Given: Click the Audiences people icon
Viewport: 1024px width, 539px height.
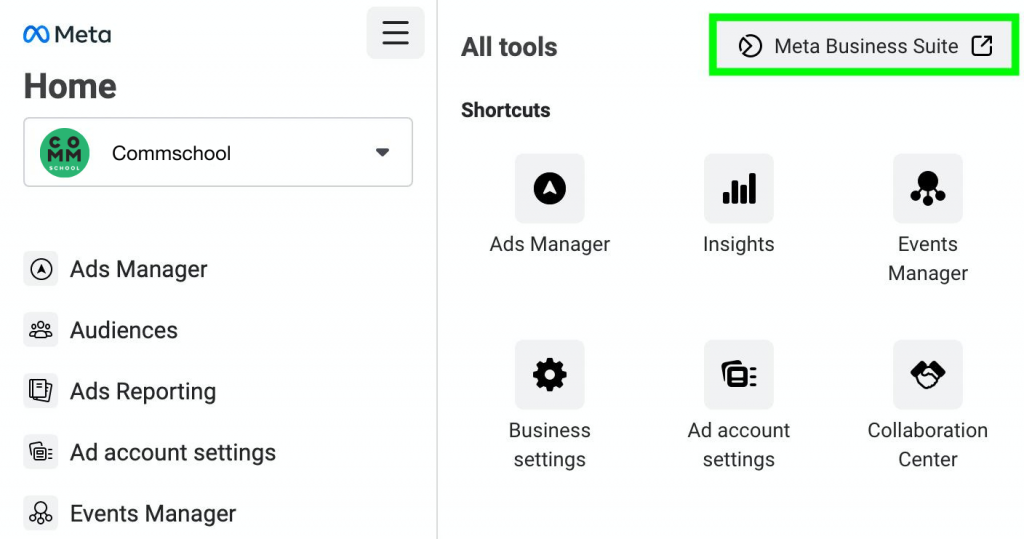Looking at the screenshot, I should coord(40,330).
